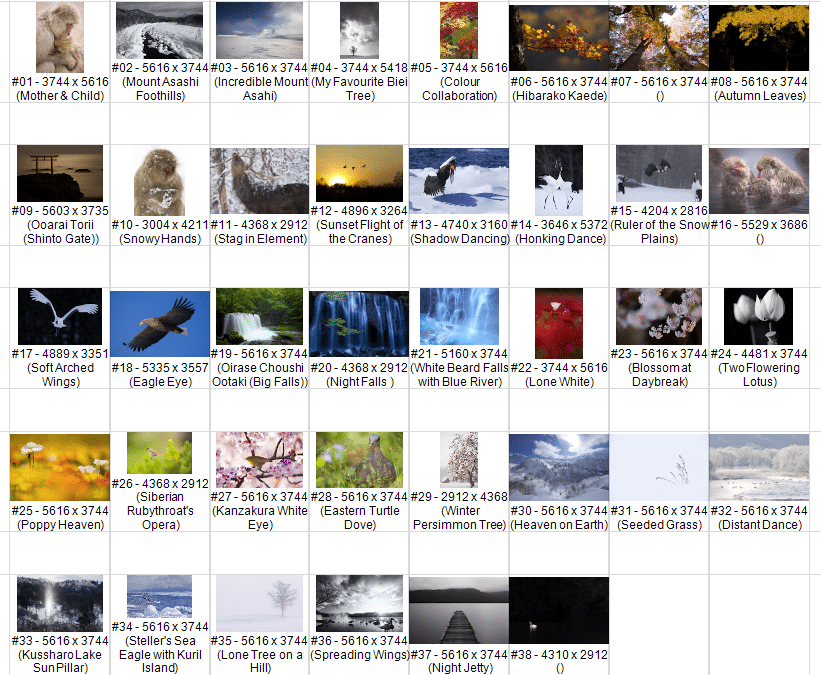Click the Spreading Wings monochrome thumbnail
821x675 pixels.
359,603
